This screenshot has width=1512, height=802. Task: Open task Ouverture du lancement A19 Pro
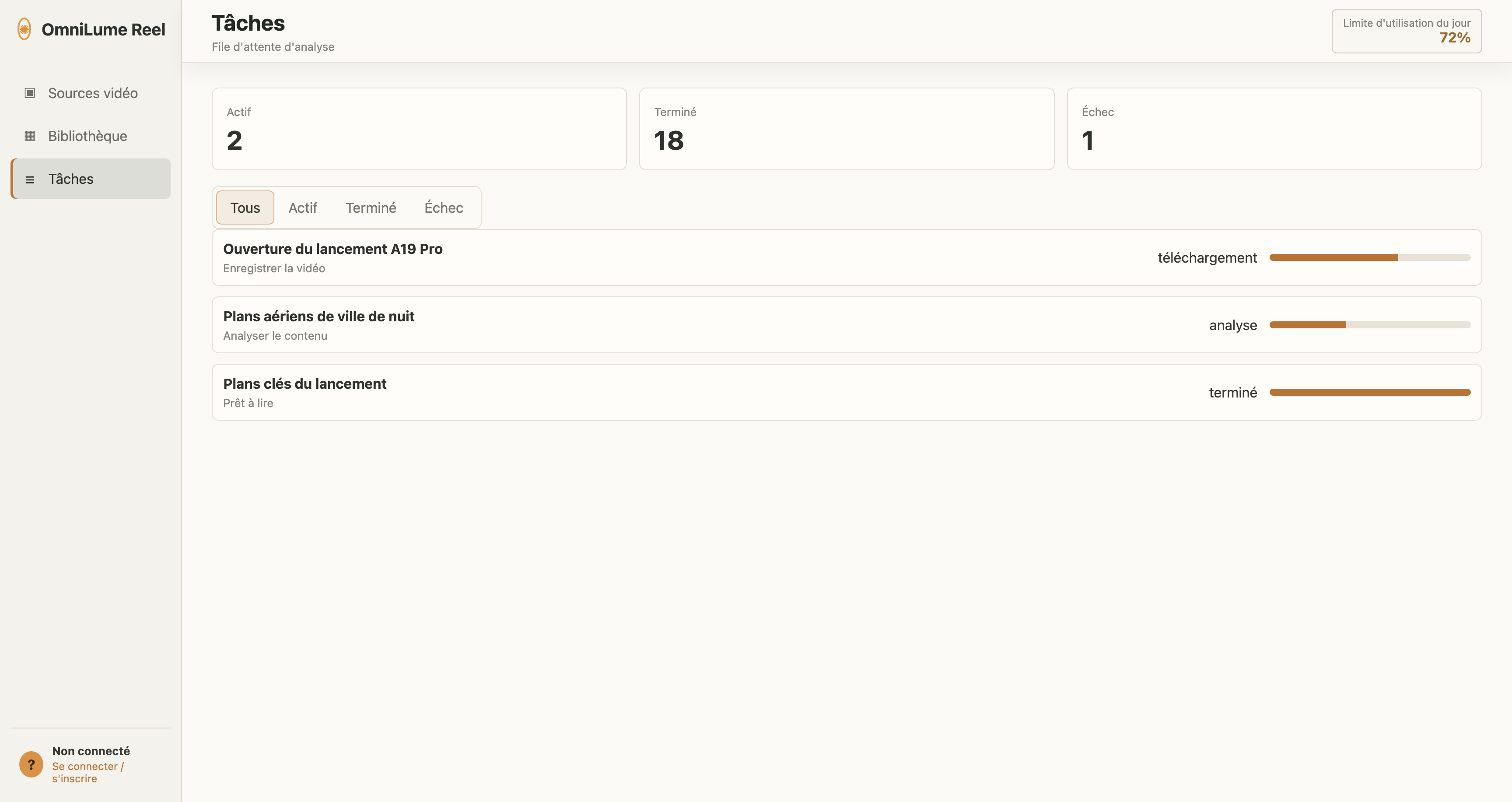pos(847,257)
